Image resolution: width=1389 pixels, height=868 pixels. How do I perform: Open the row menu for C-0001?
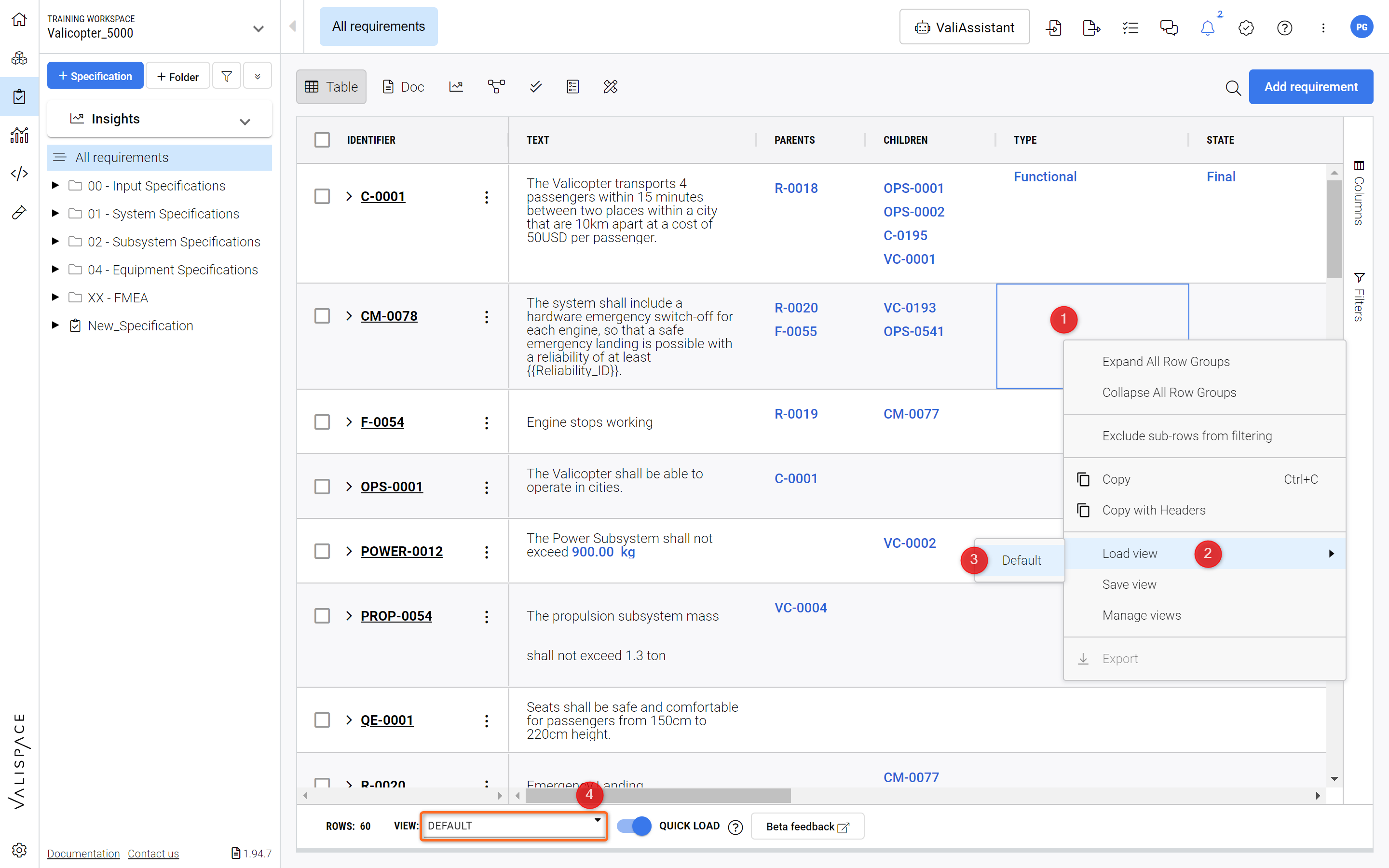[x=487, y=197]
